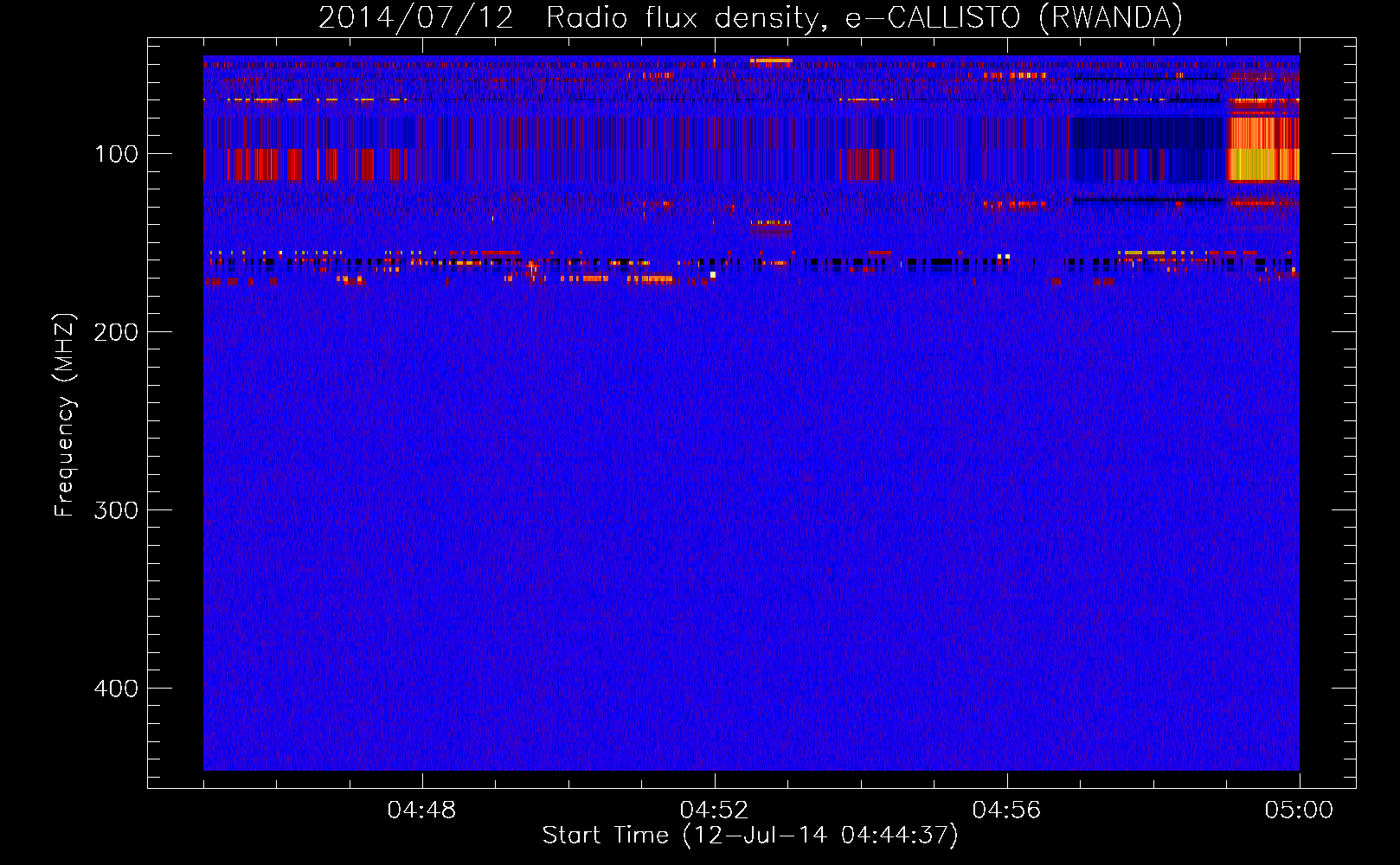Select the 04:52 time tick label
This screenshot has width=1400, height=865.
coord(714,811)
